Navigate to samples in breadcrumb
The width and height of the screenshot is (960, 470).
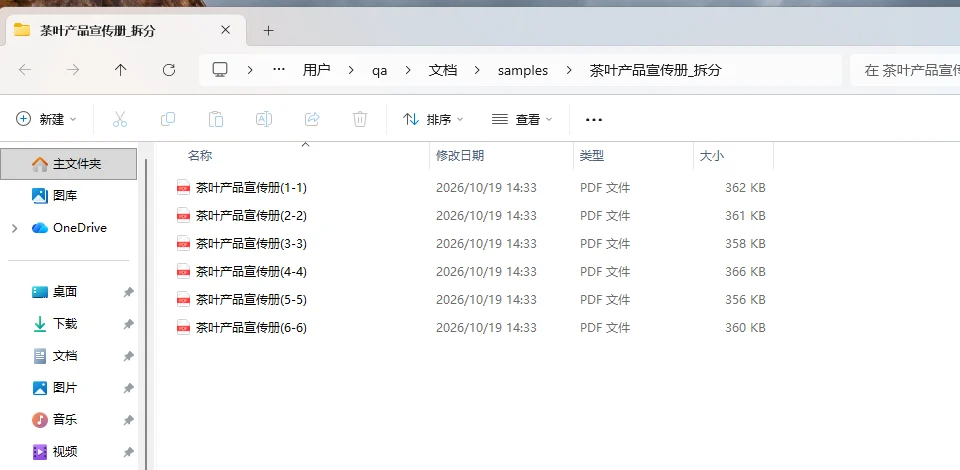(x=523, y=70)
